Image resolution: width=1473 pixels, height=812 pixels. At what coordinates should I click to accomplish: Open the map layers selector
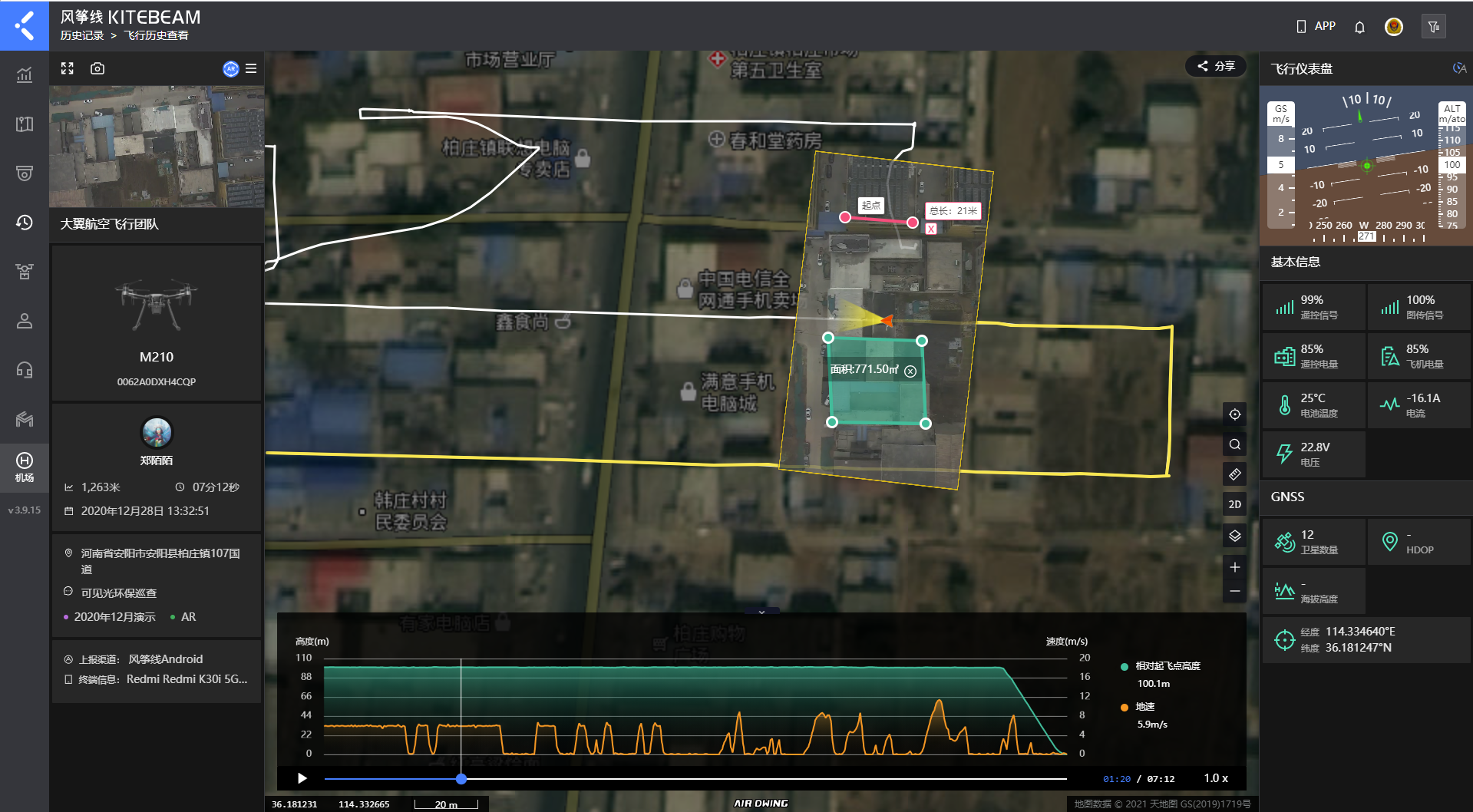pos(1234,536)
